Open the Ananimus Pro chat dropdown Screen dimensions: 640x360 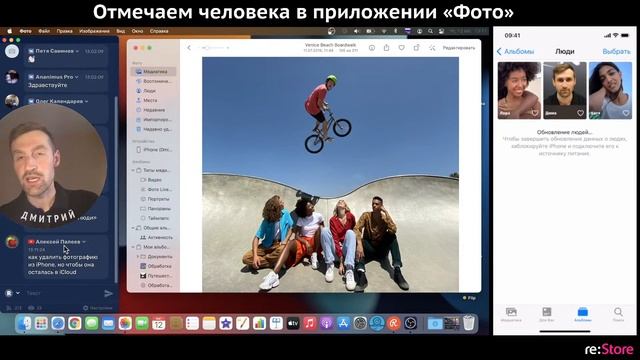coord(76,77)
